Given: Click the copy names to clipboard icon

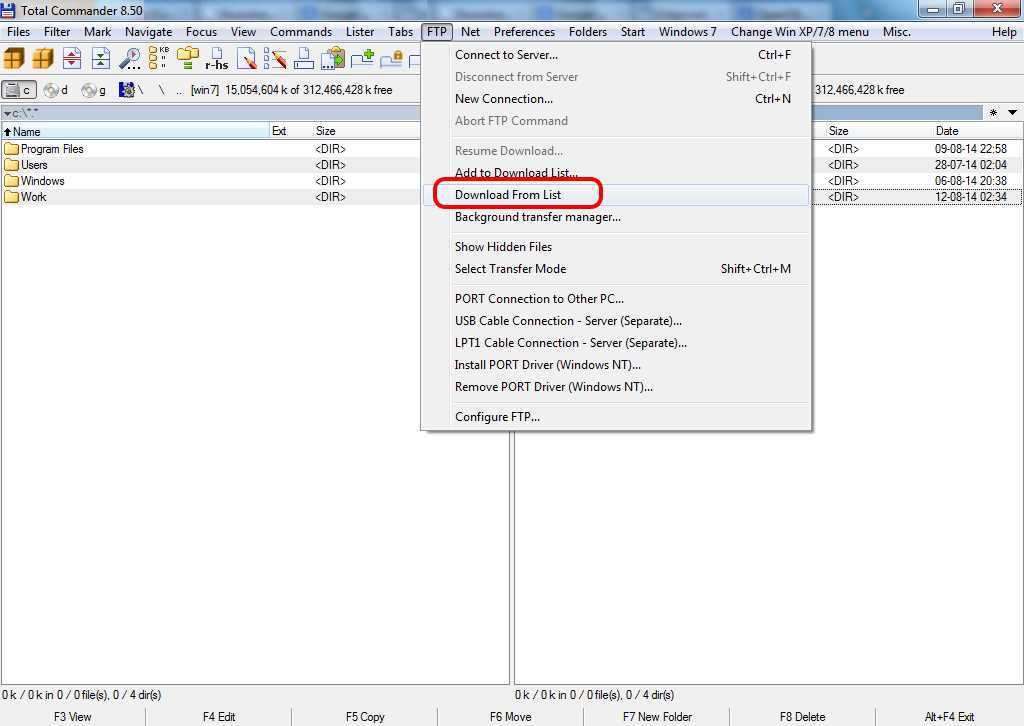Looking at the screenshot, I should tap(333, 59).
